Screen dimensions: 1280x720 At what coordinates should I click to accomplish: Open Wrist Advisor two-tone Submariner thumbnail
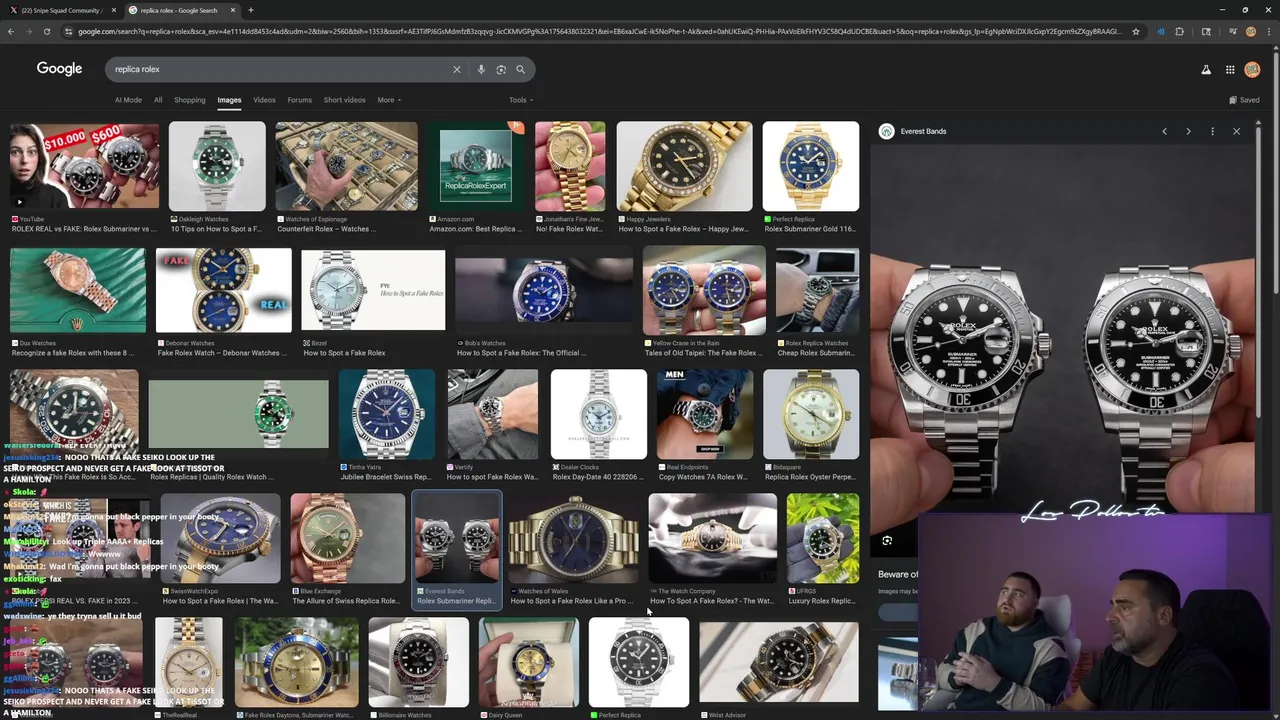coord(778,662)
